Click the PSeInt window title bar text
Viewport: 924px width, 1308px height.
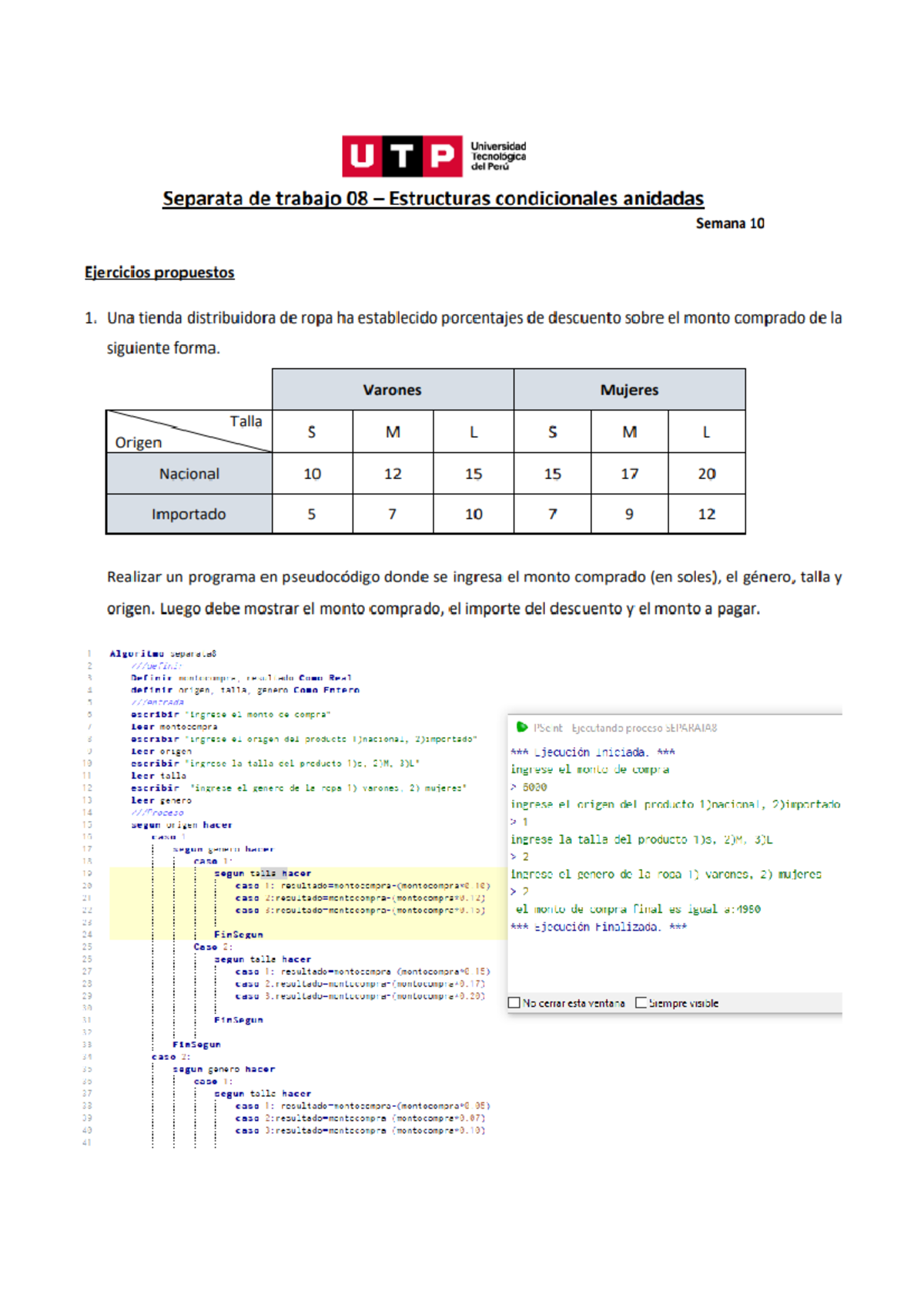[x=625, y=728]
